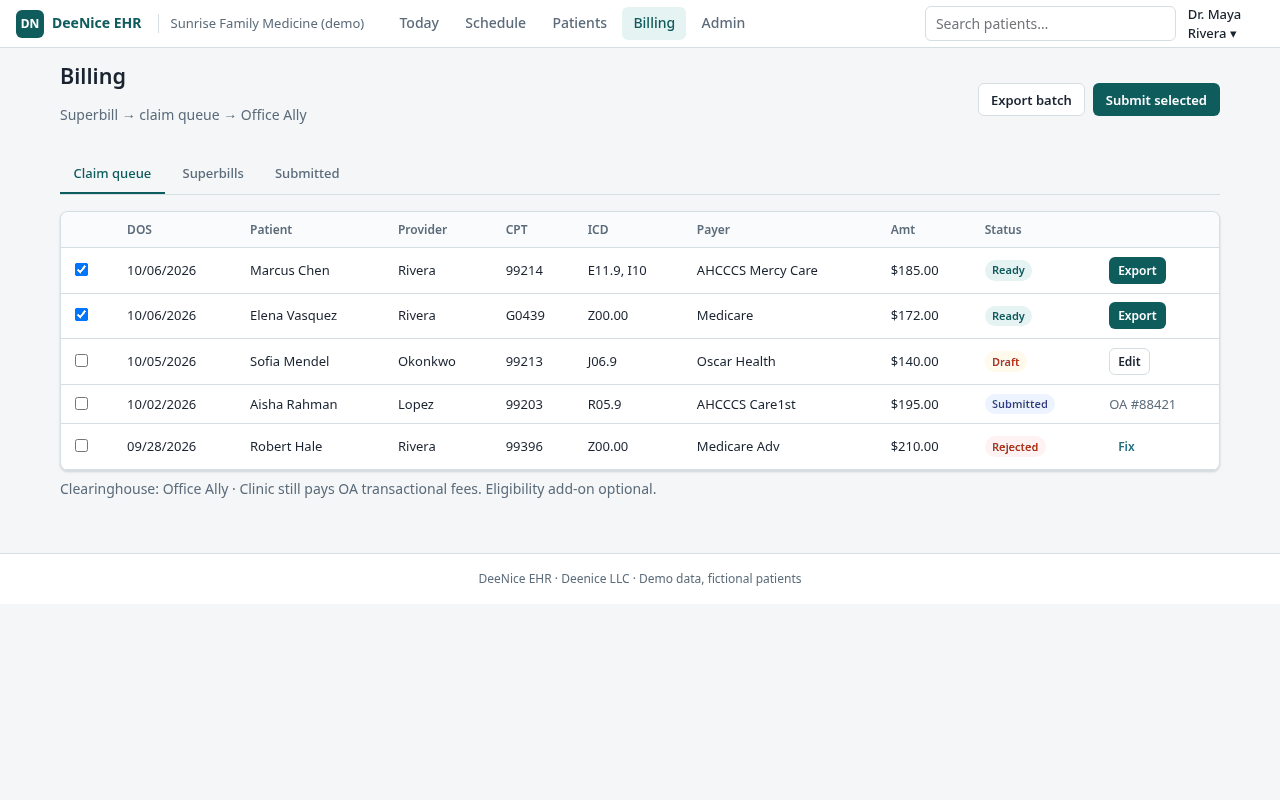The height and width of the screenshot is (800, 1280).
Task: Click patient name Aisha Rahman
Action: pyautogui.click(x=293, y=405)
